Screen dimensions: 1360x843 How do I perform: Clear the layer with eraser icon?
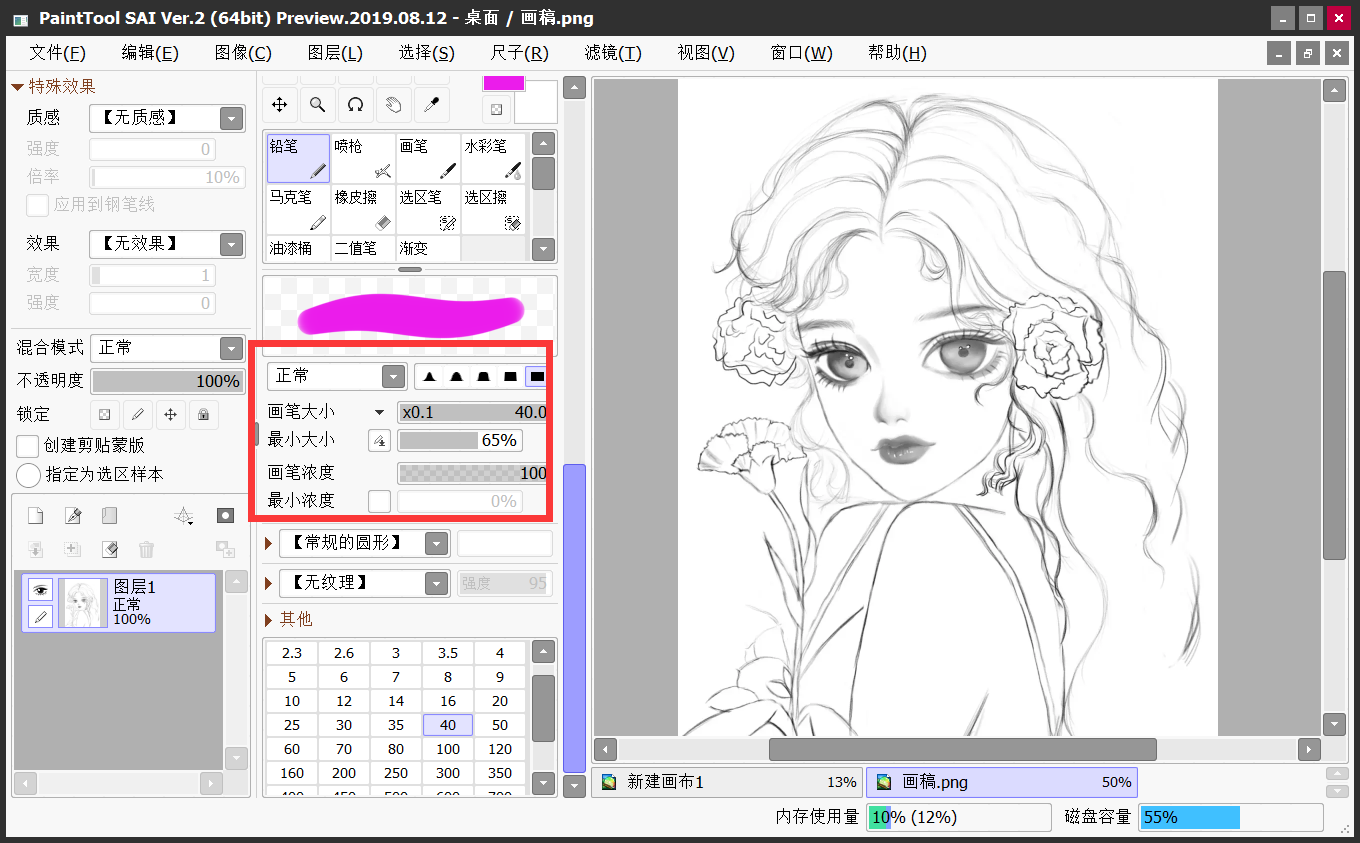coord(110,549)
